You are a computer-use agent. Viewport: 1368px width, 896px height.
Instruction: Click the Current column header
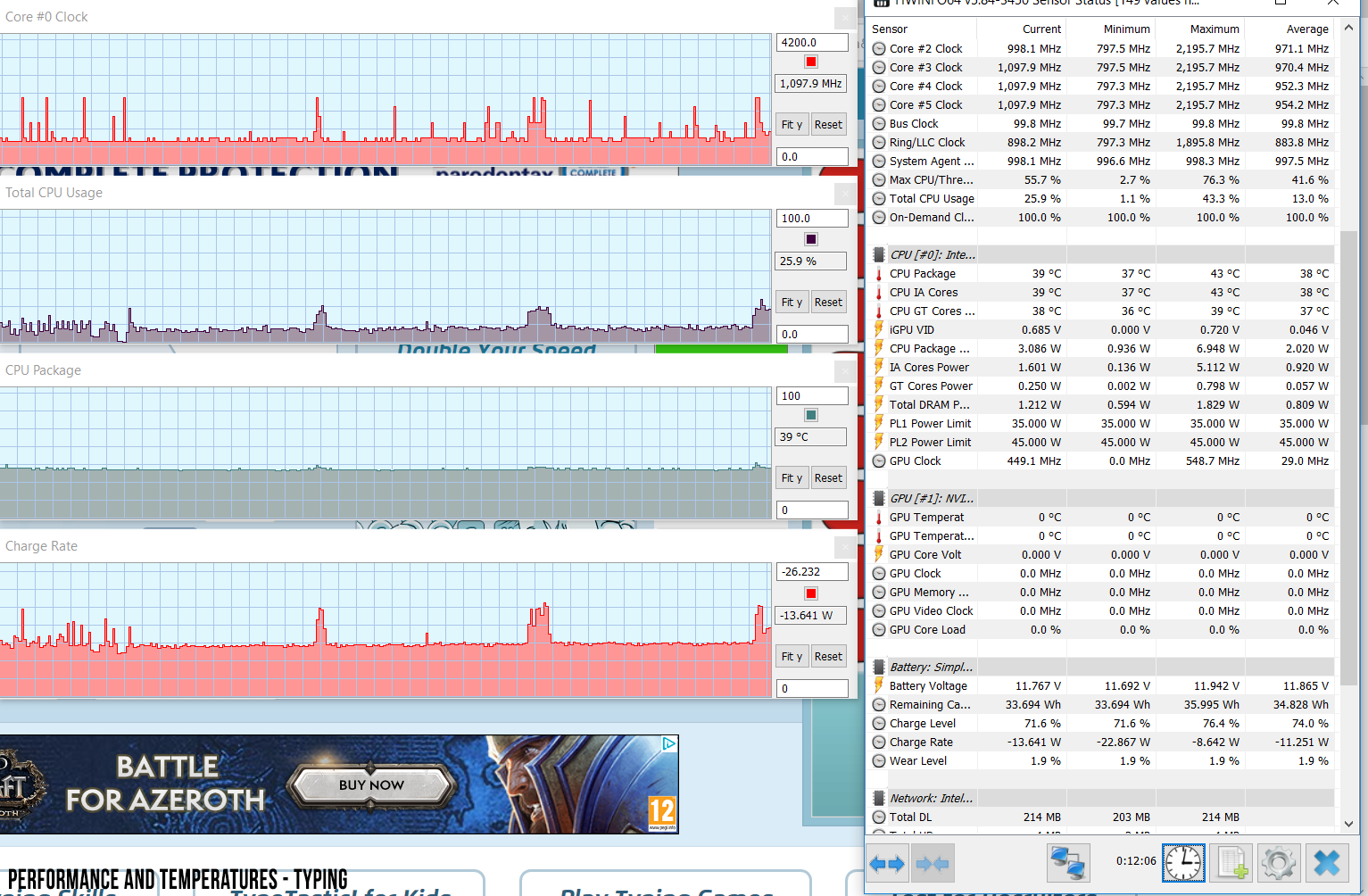click(1022, 29)
